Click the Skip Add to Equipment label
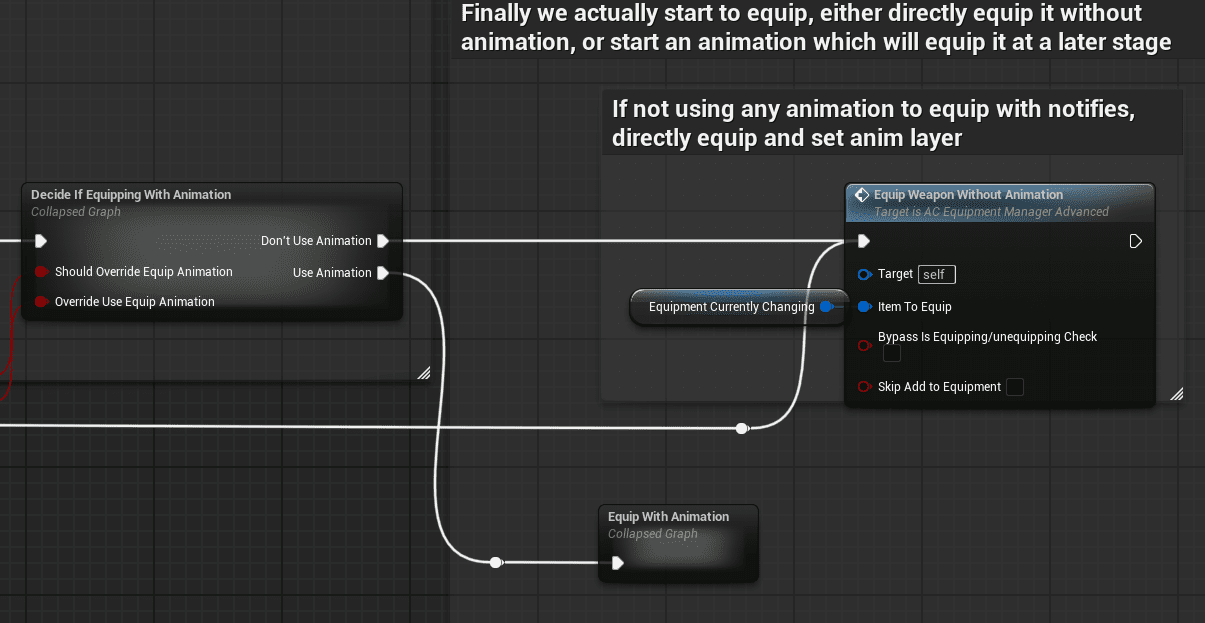1205x623 pixels. click(939, 387)
